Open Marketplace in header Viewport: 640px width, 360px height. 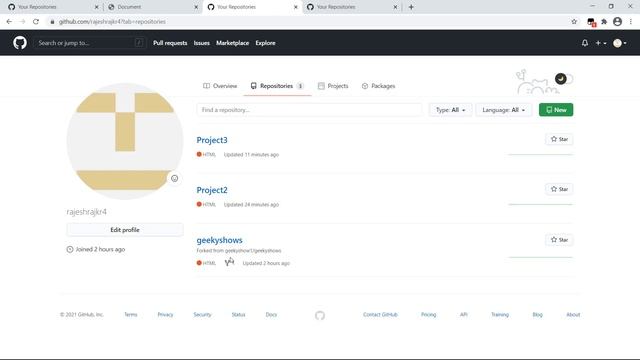coord(232,43)
